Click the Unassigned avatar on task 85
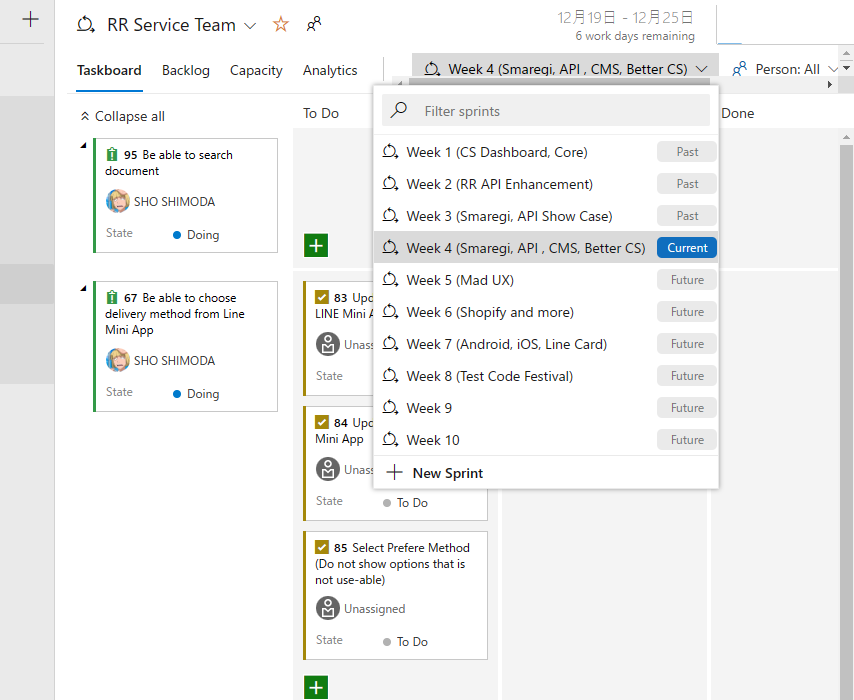This screenshot has height=700, width=854. [328, 607]
